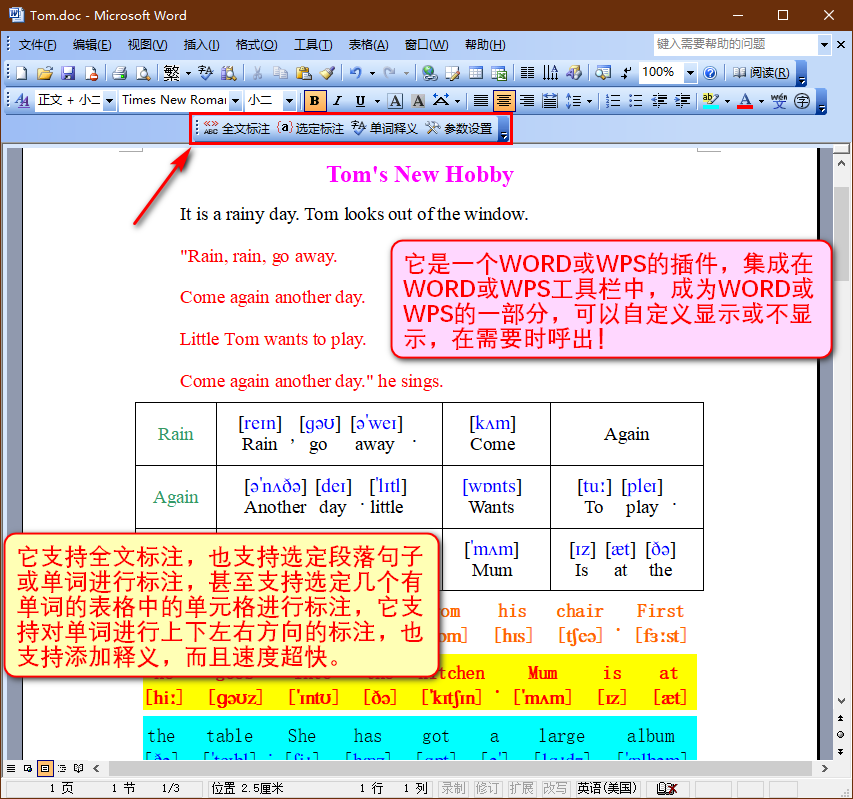853x799 pixels.
Task: Toggle bulleted list
Action: 636,101
